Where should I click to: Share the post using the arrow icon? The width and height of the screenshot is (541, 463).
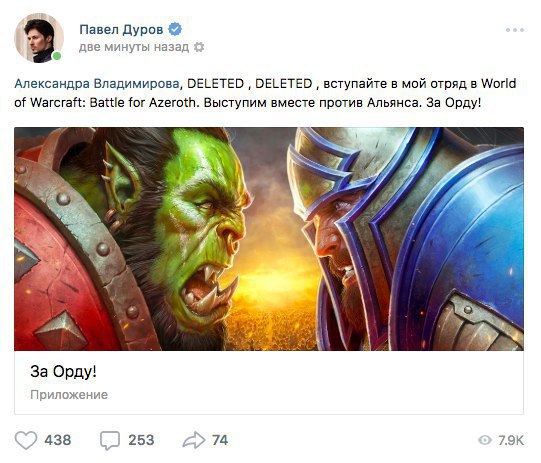point(194,440)
